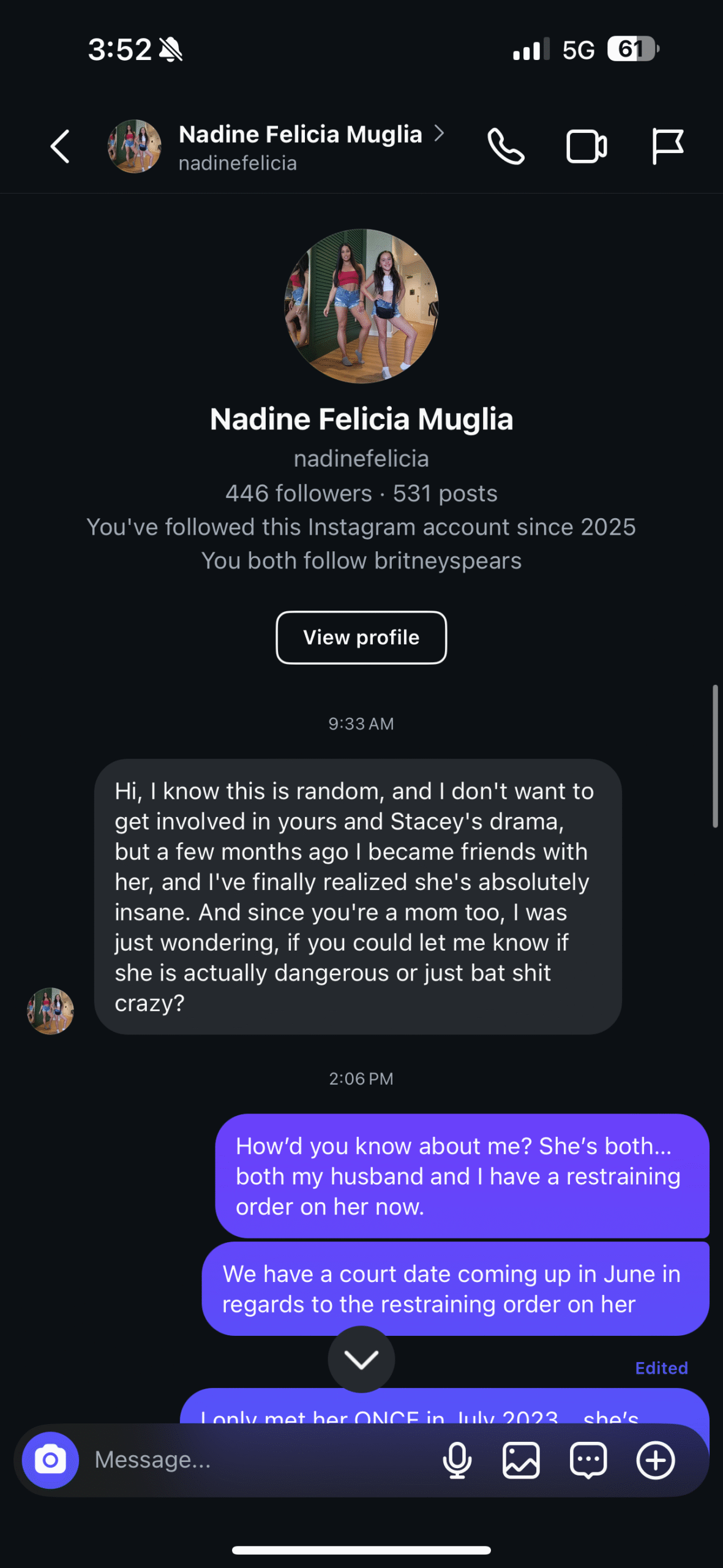Open nadinefelicia username in header
Viewport: 723px width, 1568px height.
click(238, 164)
